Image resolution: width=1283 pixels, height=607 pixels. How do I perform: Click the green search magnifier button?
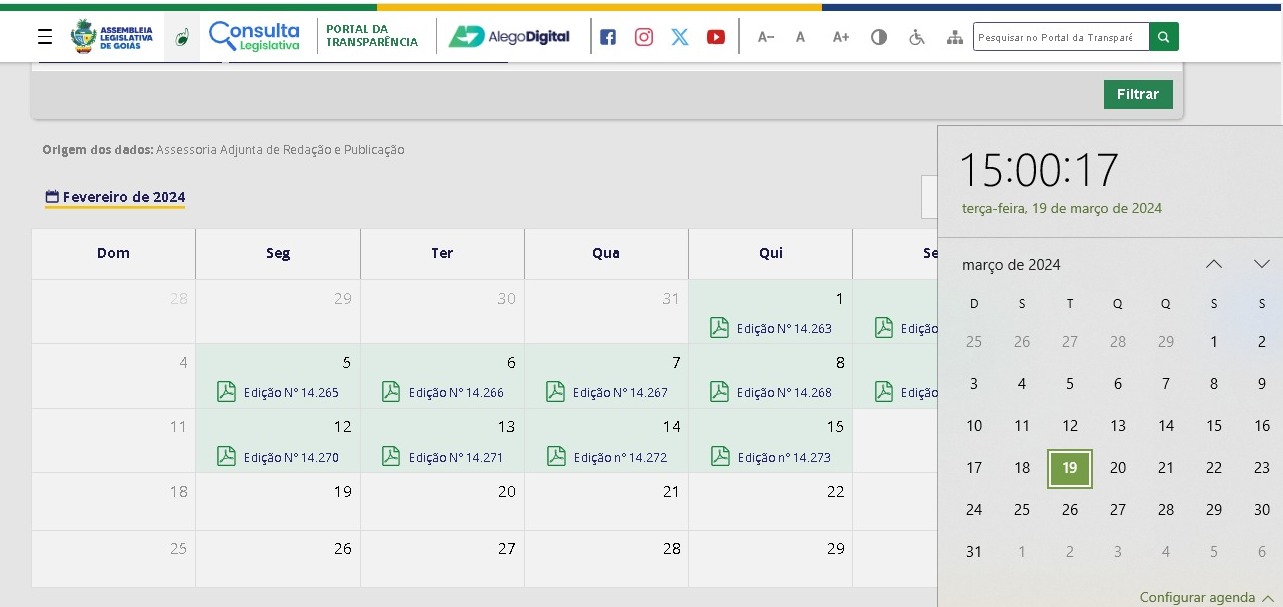[1163, 37]
